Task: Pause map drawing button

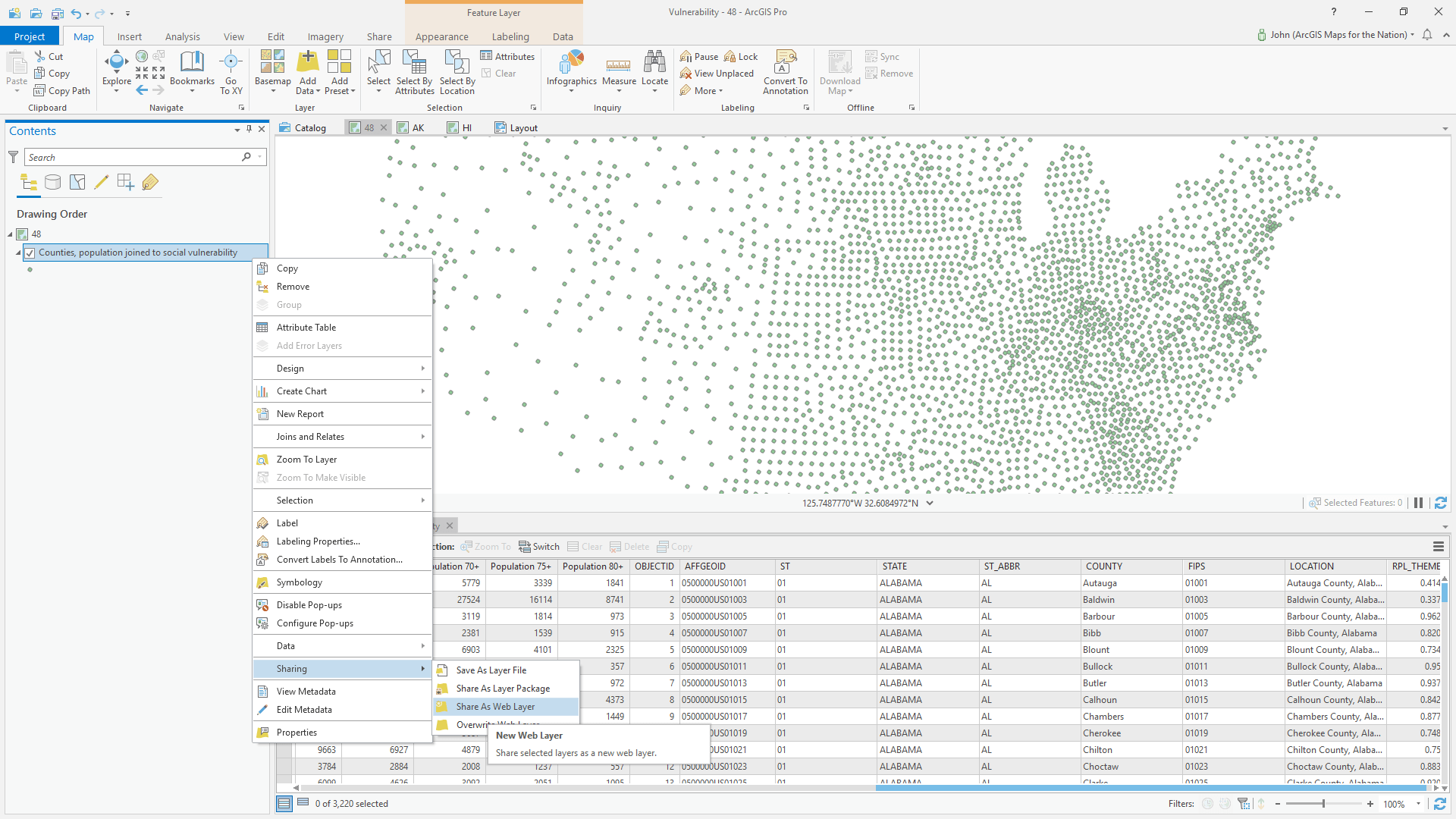Action: pyautogui.click(x=1418, y=503)
